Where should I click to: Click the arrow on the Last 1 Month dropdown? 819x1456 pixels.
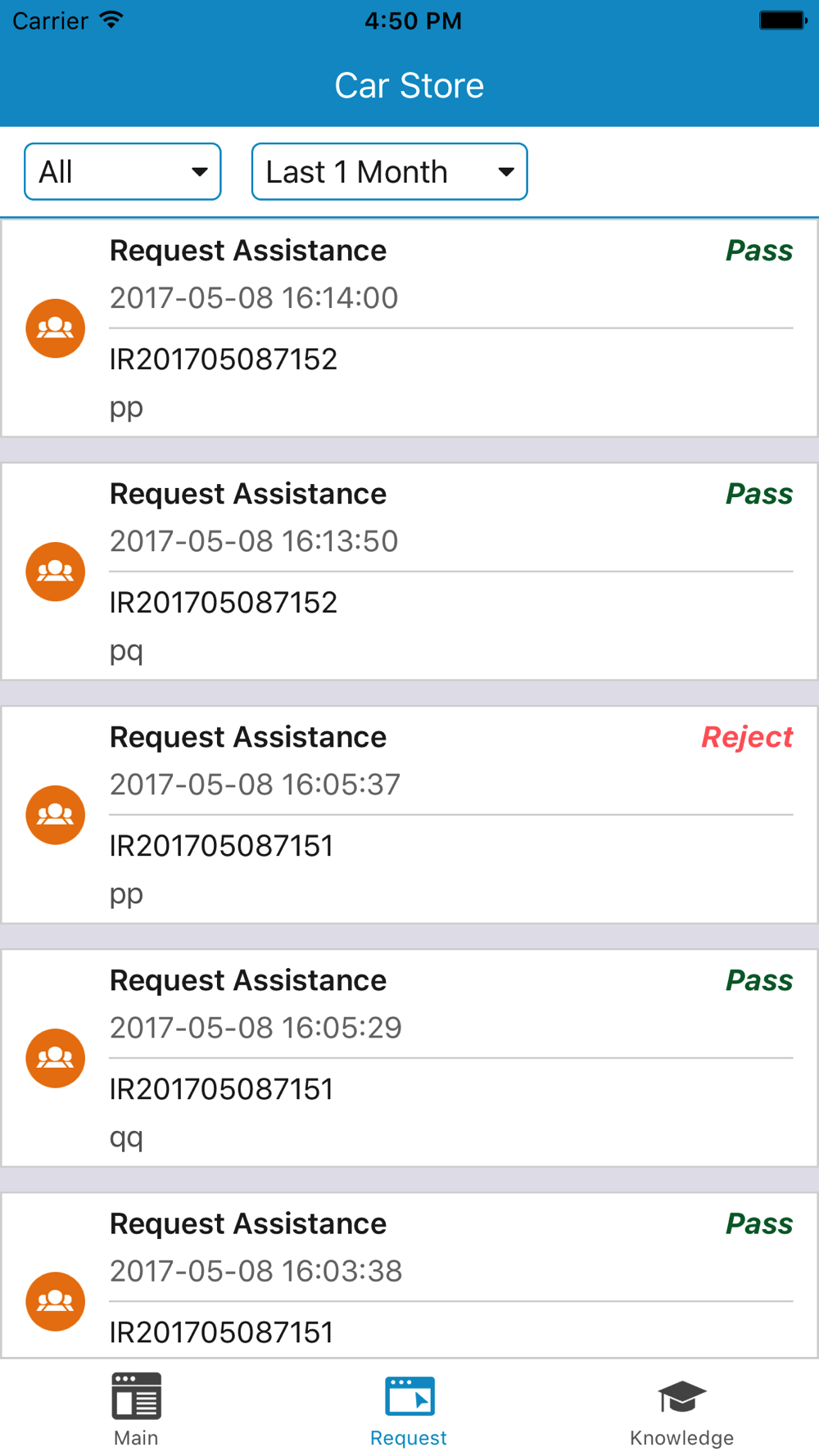(x=506, y=172)
